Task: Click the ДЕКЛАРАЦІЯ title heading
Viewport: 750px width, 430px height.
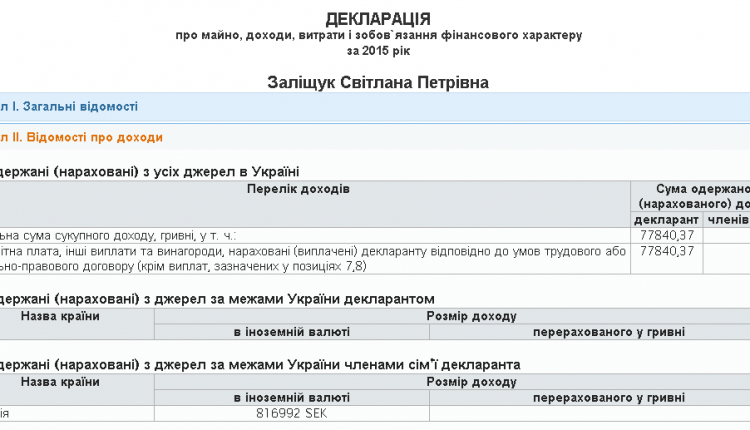Action: pyautogui.click(x=378, y=19)
